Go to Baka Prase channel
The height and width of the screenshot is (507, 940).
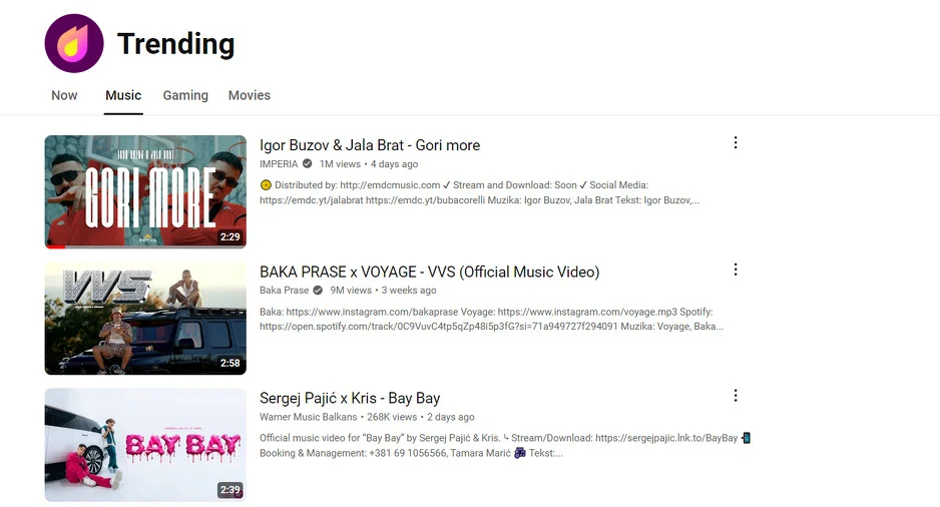(284, 291)
